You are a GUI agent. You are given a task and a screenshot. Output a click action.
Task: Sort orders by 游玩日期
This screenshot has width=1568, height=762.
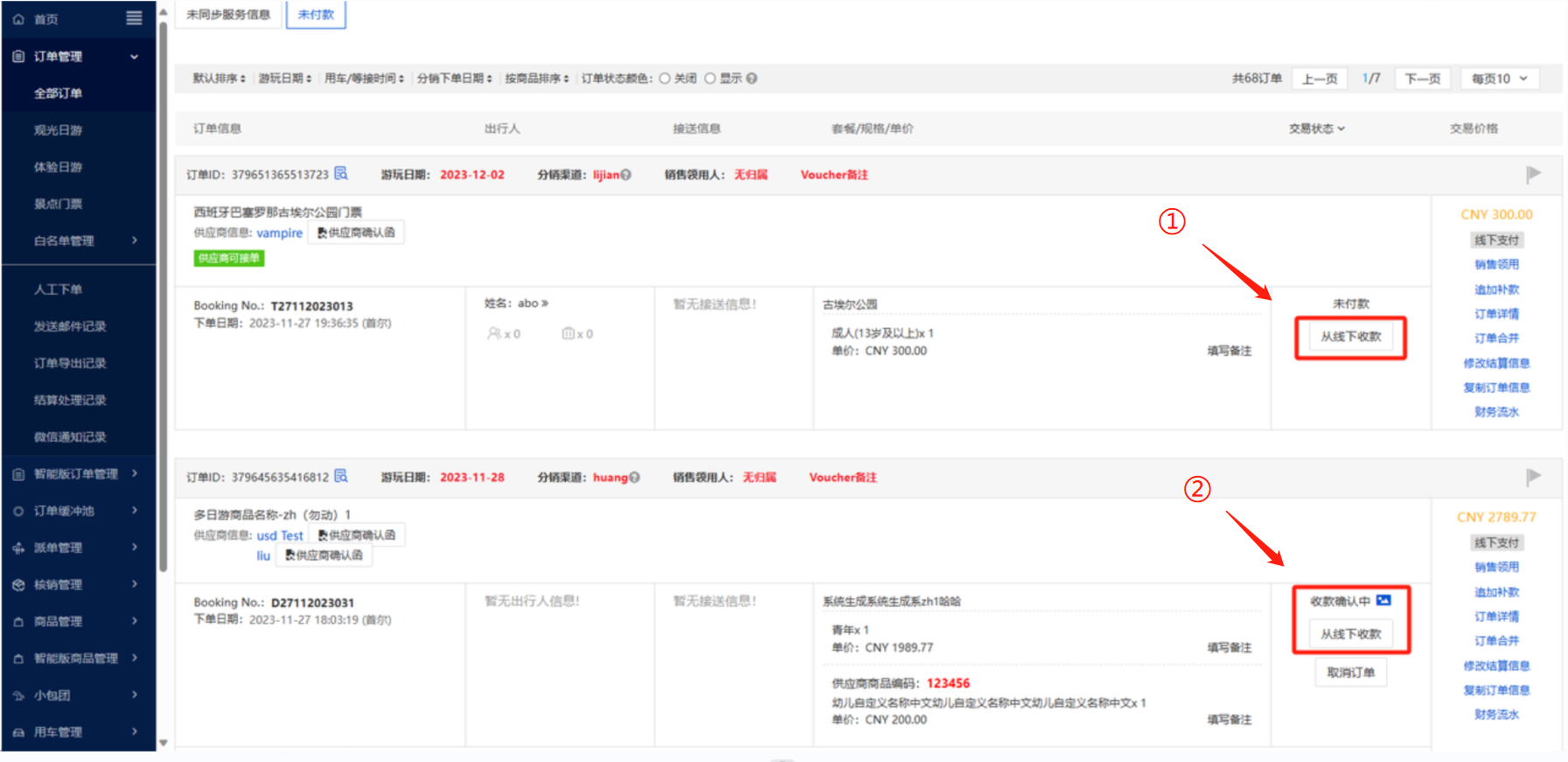[x=284, y=79]
